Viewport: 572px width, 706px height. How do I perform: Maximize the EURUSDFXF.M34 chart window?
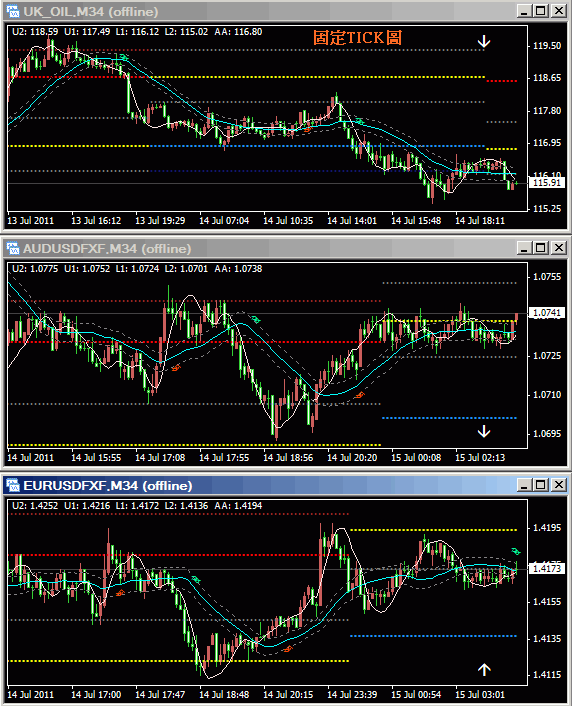click(540, 484)
